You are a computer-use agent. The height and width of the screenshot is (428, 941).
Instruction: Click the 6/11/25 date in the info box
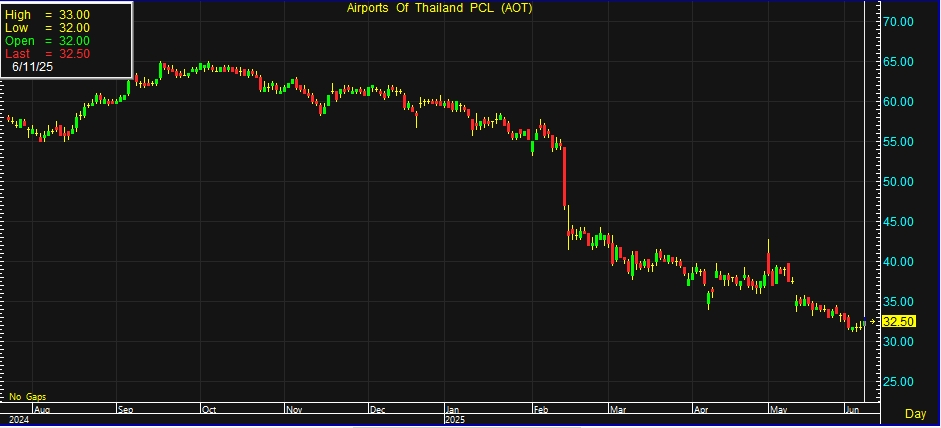click(x=32, y=67)
